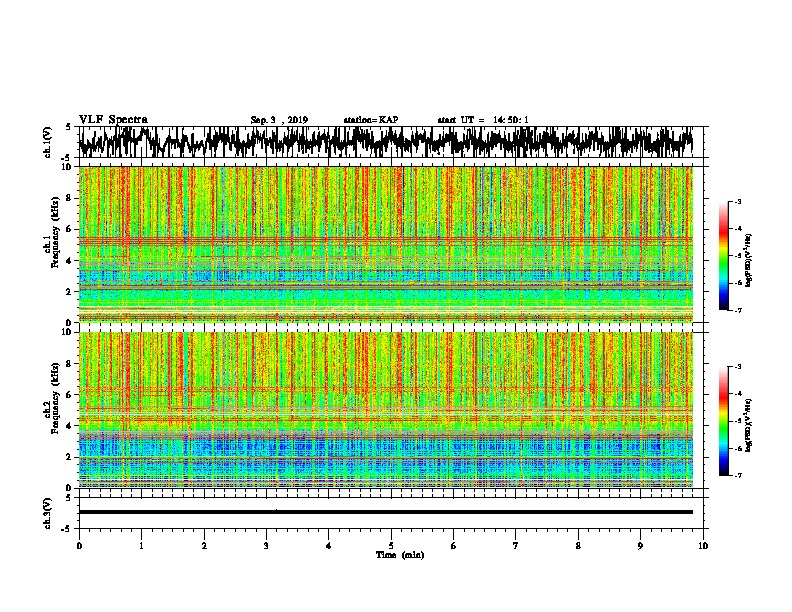The image size is (792, 612).
Task: Click the ch.1 color scale bar
Action: point(723,256)
